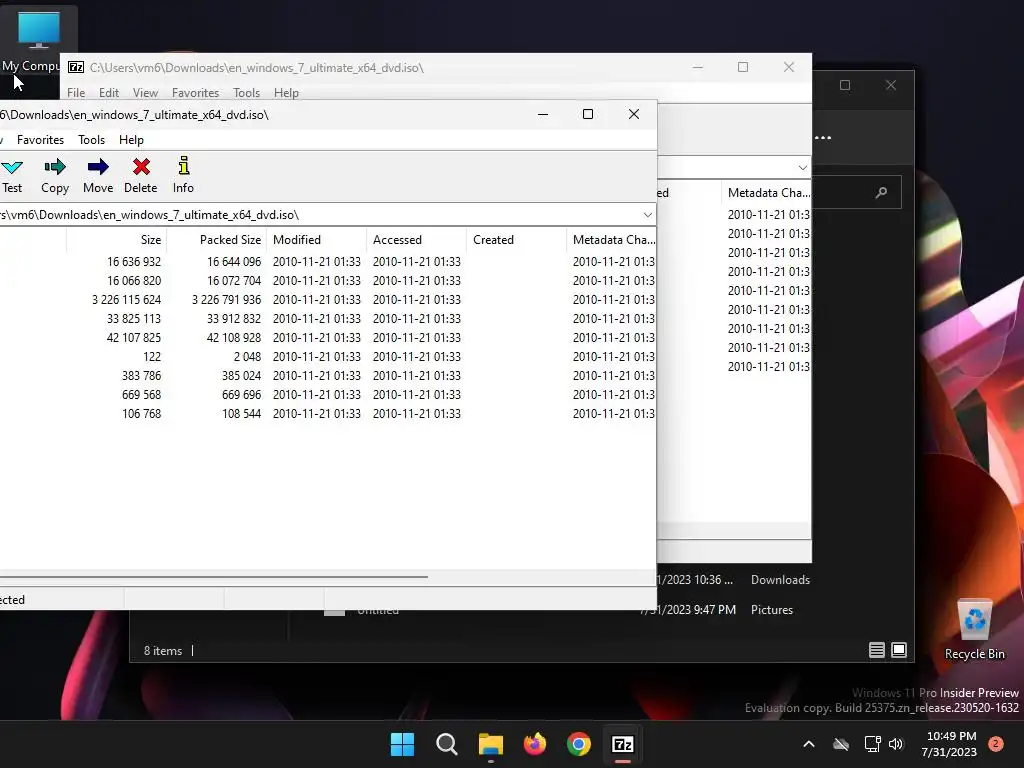
Task: Click the Downloads entry in File Explorer
Action: tap(780, 580)
